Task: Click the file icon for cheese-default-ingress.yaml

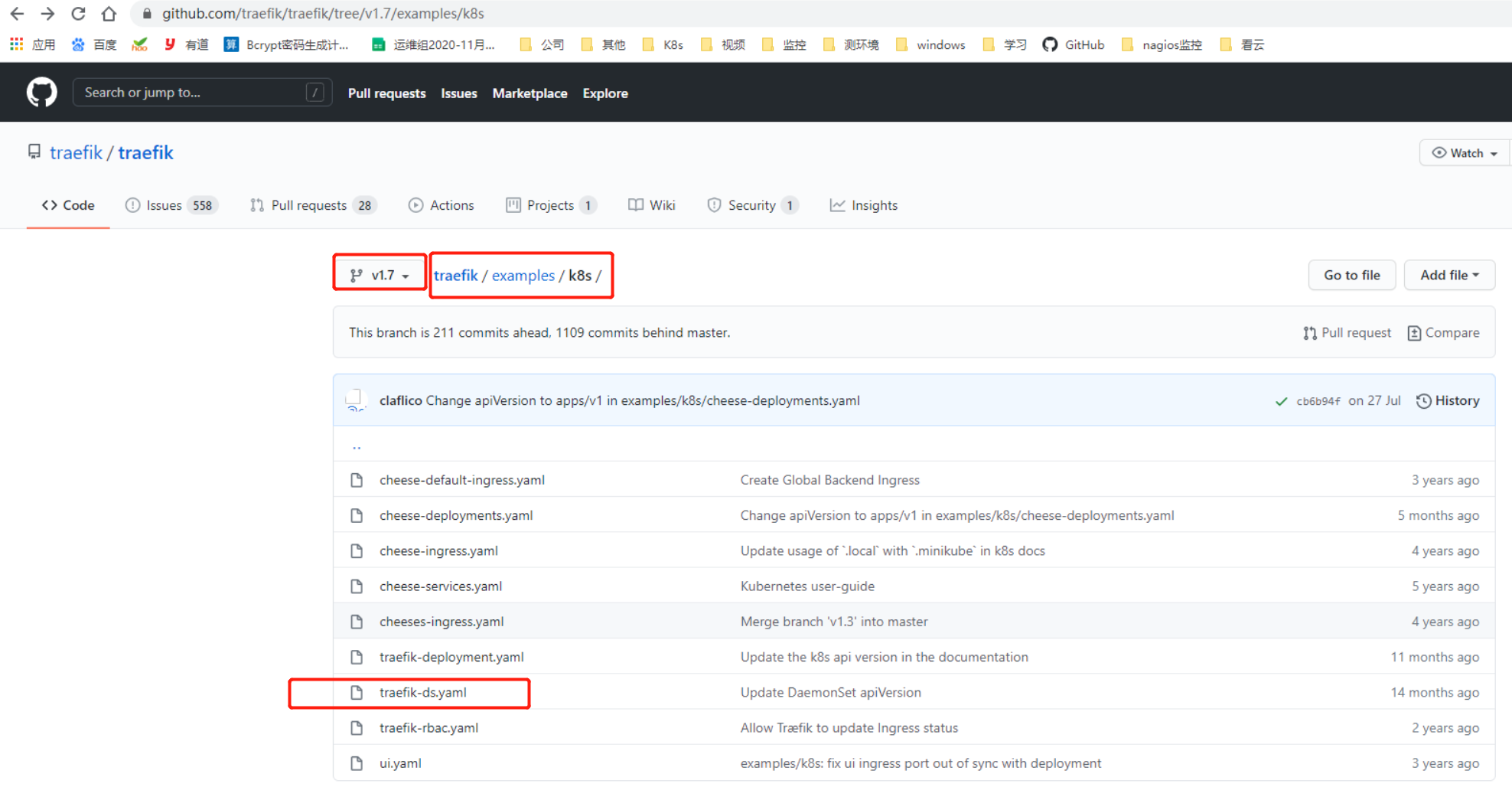Action: (x=357, y=480)
